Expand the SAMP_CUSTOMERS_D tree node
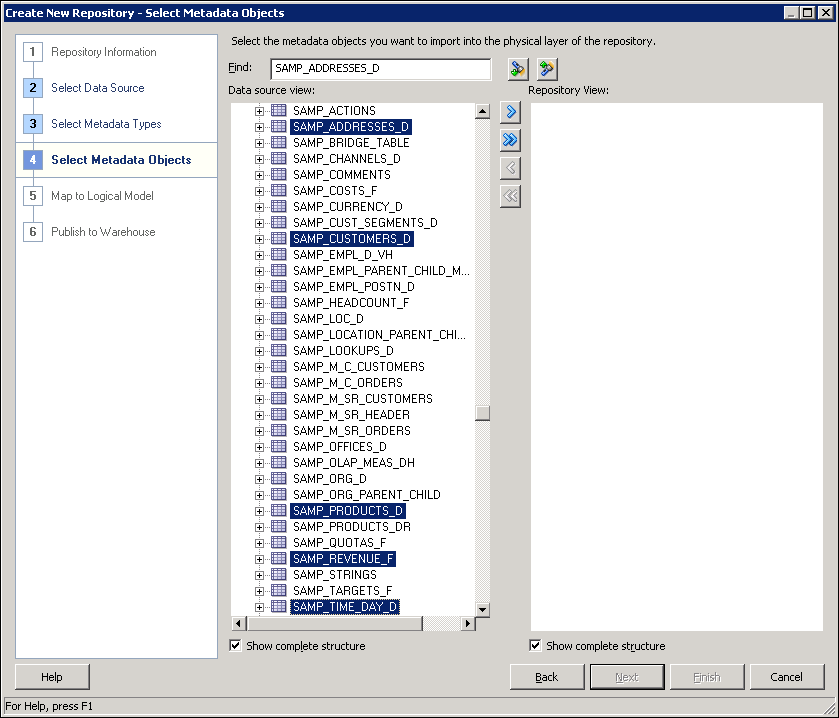This screenshot has height=718, width=839. point(260,238)
